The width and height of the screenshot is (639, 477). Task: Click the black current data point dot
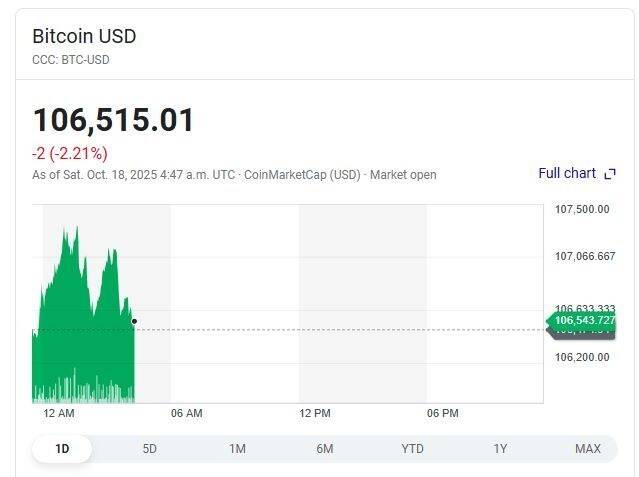135,322
